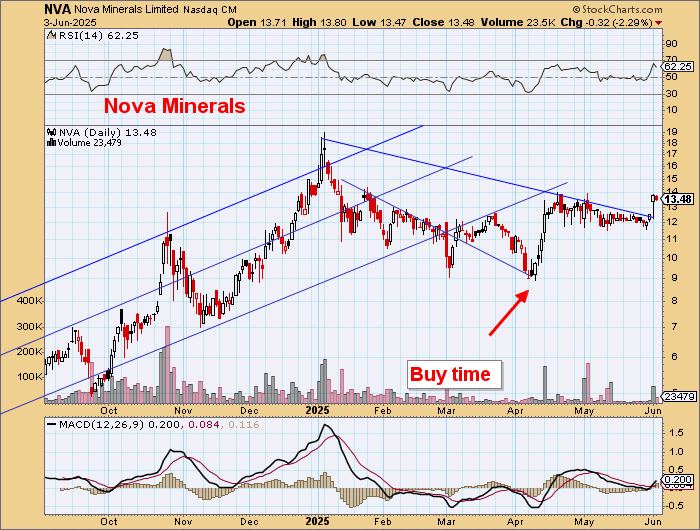Click the 16 price level on the price axis
700x530 pixels.
pyautogui.click(x=671, y=166)
